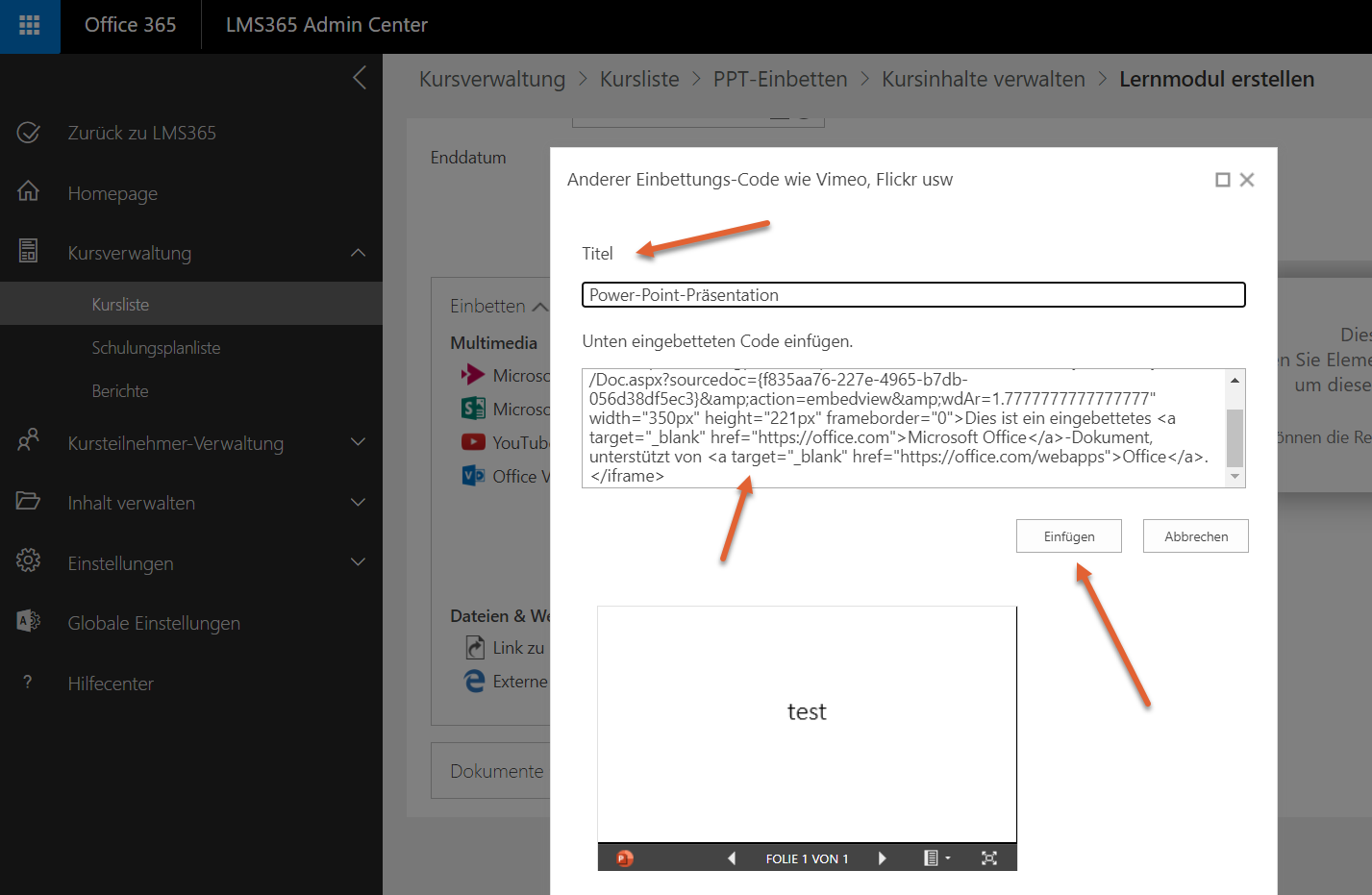
Task: Click the Titel input field
Action: (912, 295)
